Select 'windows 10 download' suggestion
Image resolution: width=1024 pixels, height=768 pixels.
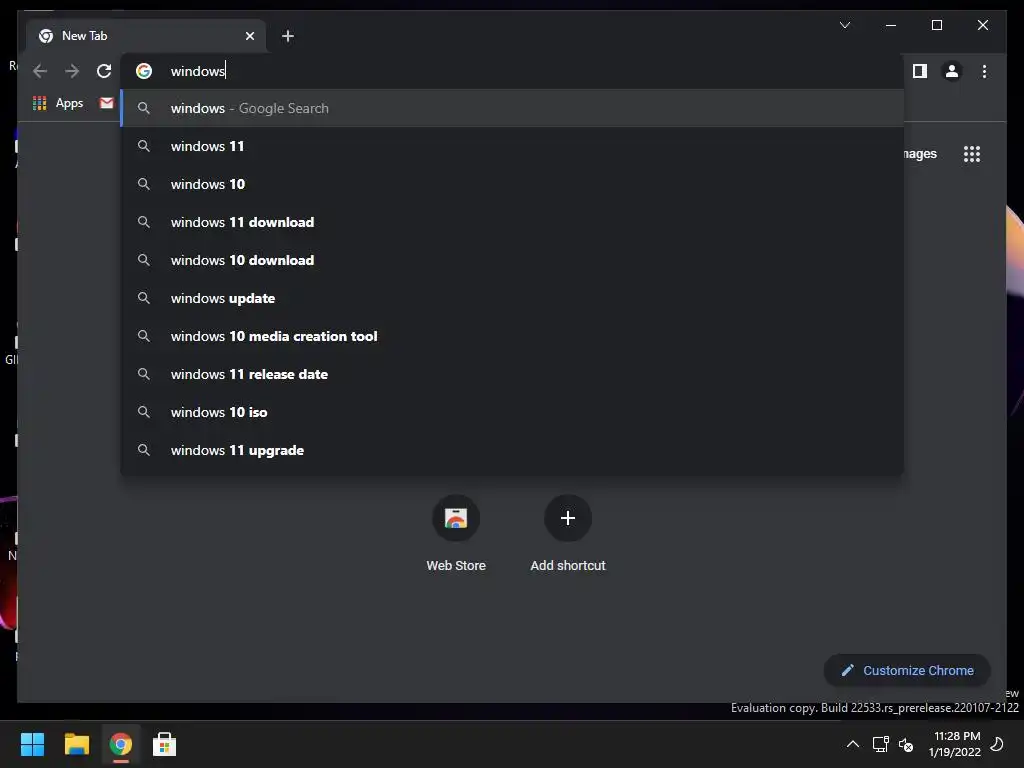click(512, 260)
